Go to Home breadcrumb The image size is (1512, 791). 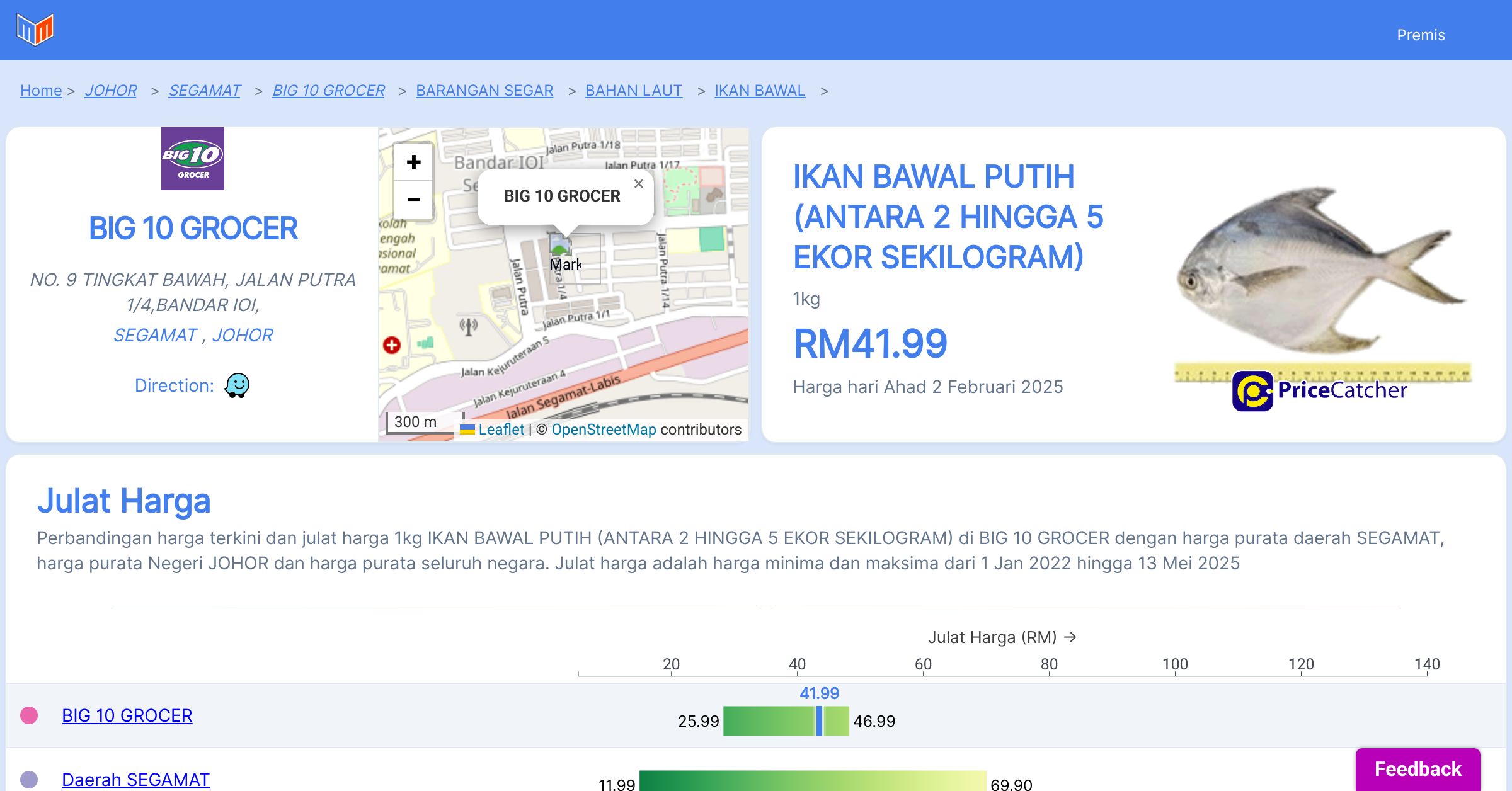coord(41,91)
